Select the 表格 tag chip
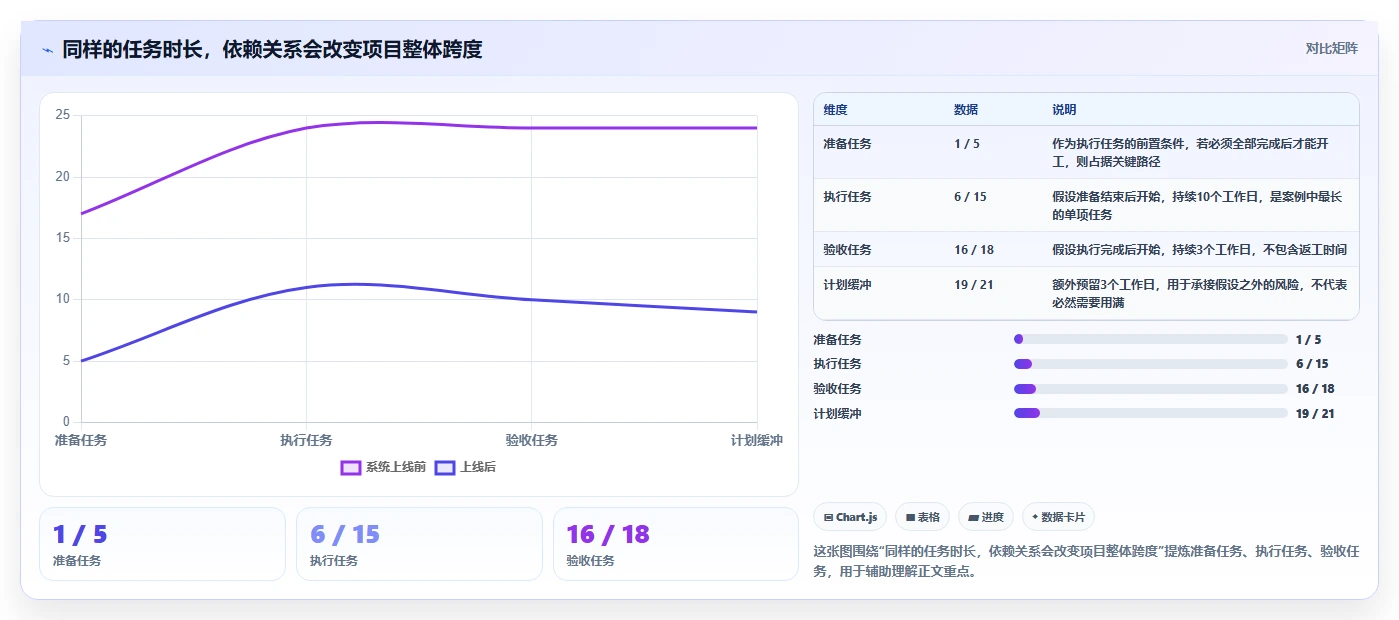This screenshot has width=1399, height=620. (922, 517)
